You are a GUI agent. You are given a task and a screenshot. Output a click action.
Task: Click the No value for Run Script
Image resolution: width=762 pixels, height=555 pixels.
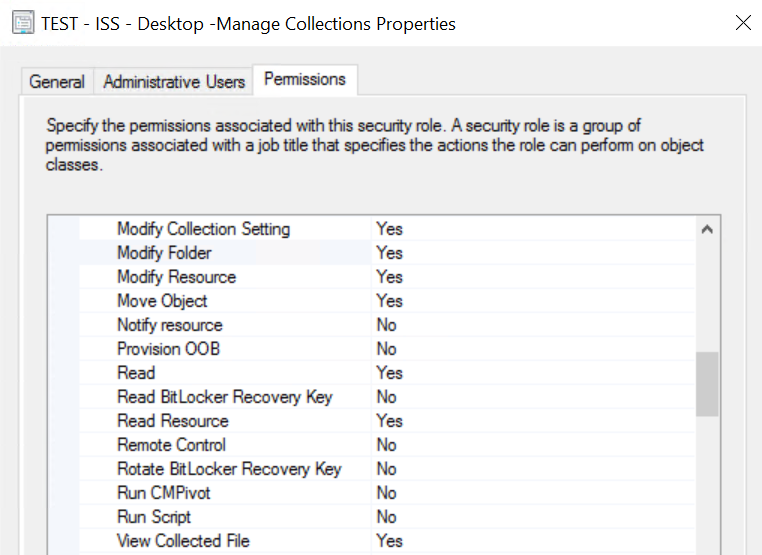point(387,517)
